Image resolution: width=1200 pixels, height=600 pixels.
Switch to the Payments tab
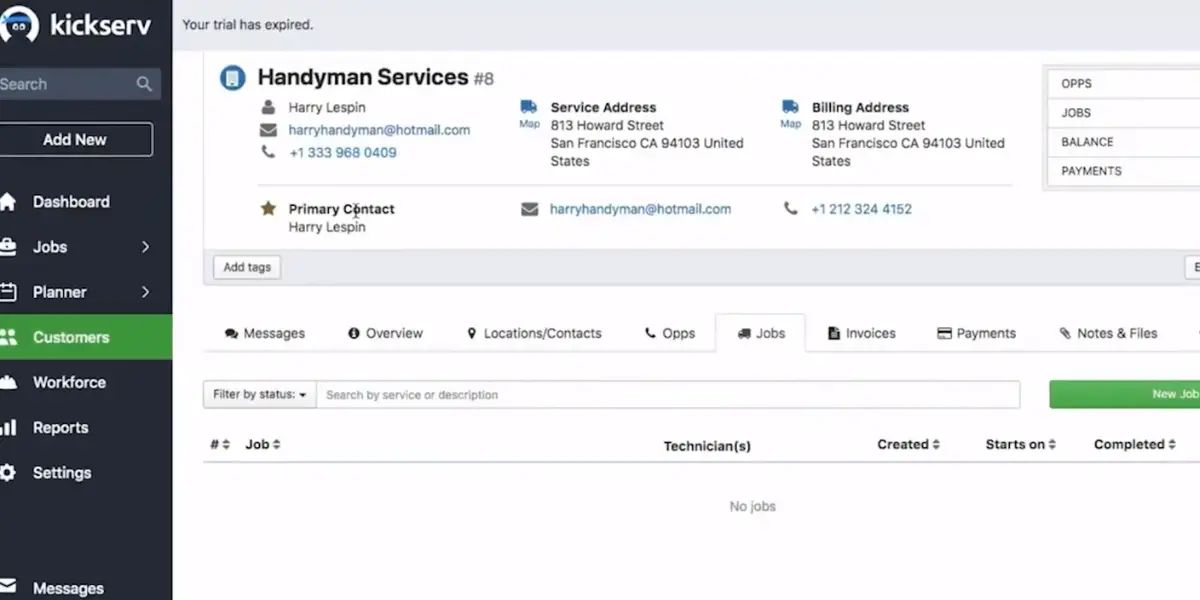[x=976, y=333]
